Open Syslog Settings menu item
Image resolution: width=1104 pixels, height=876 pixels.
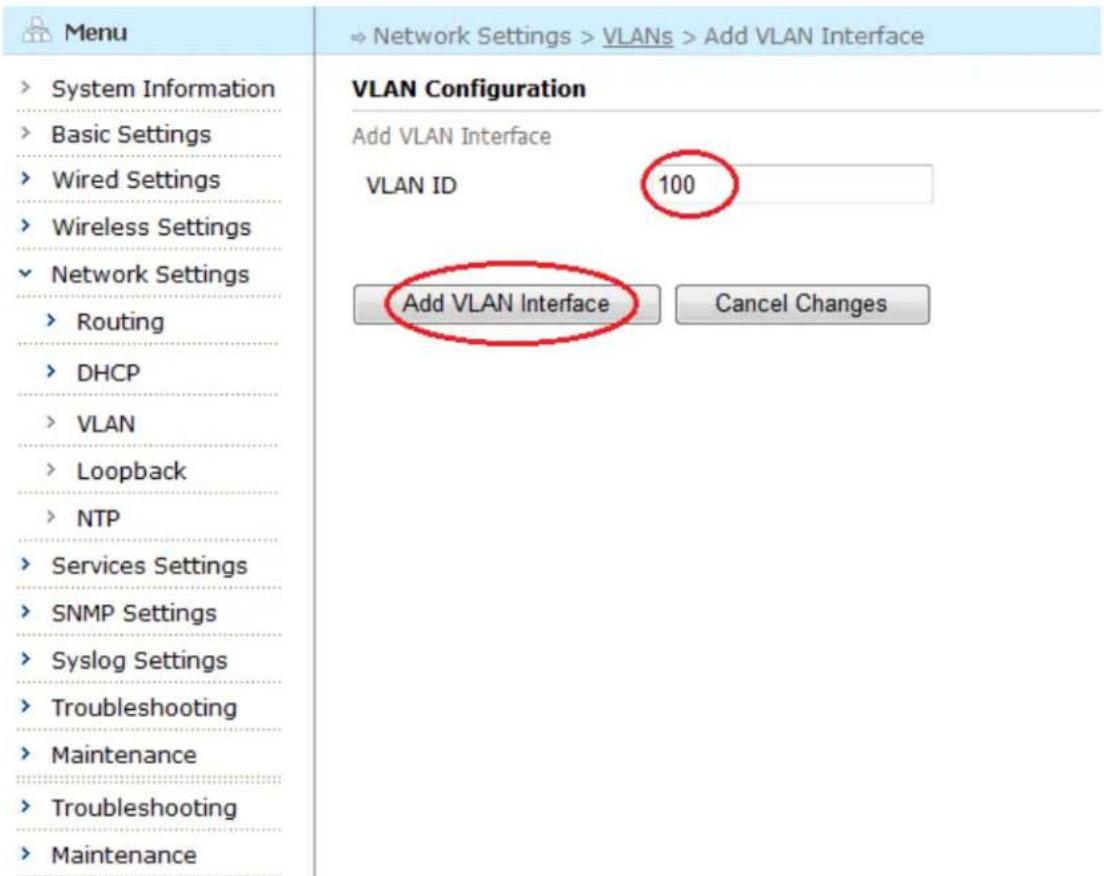pyautogui.click(x=139, y=661)
